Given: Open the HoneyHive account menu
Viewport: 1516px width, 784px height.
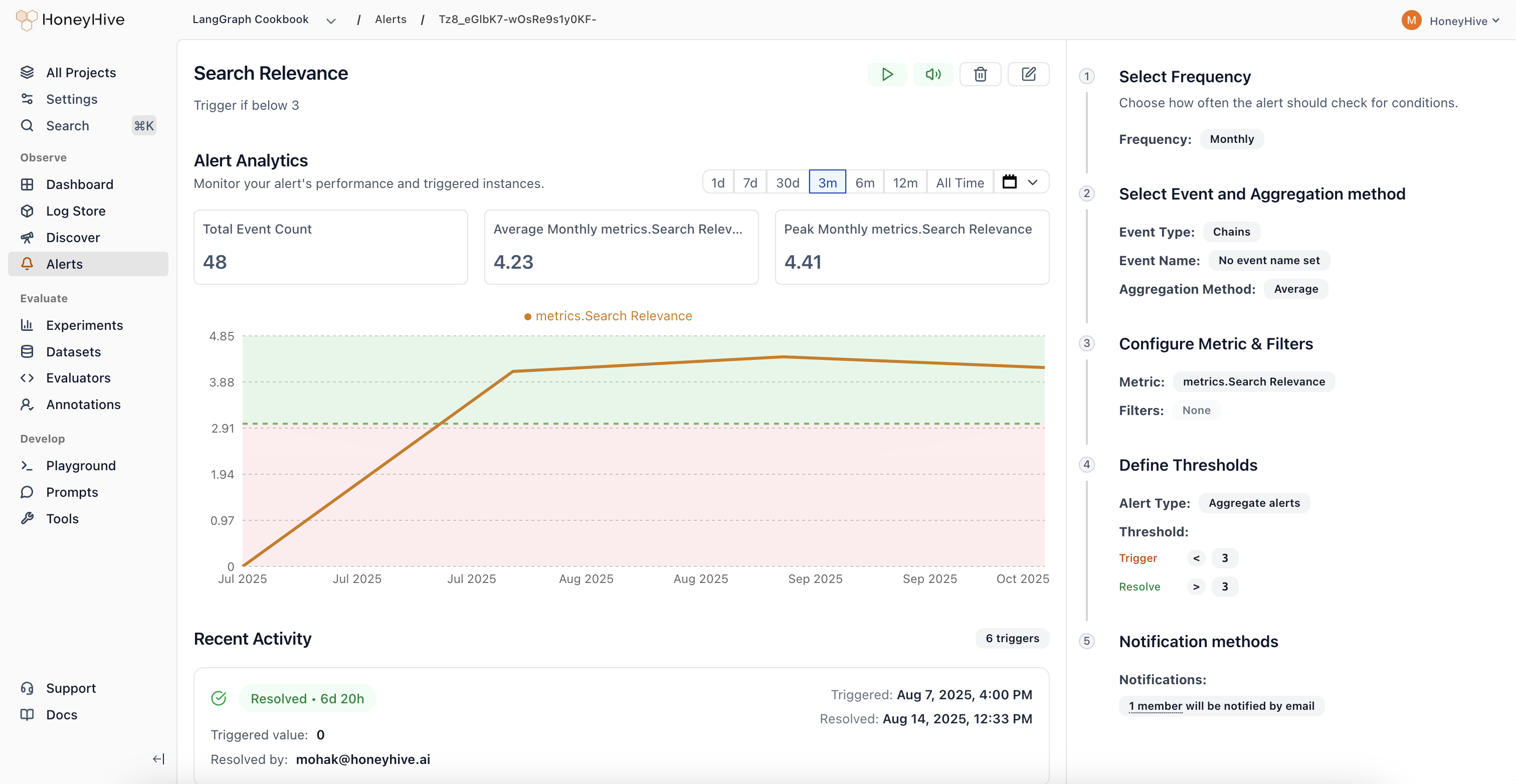Looking at the screenshot, I should tap(1458, 21).
